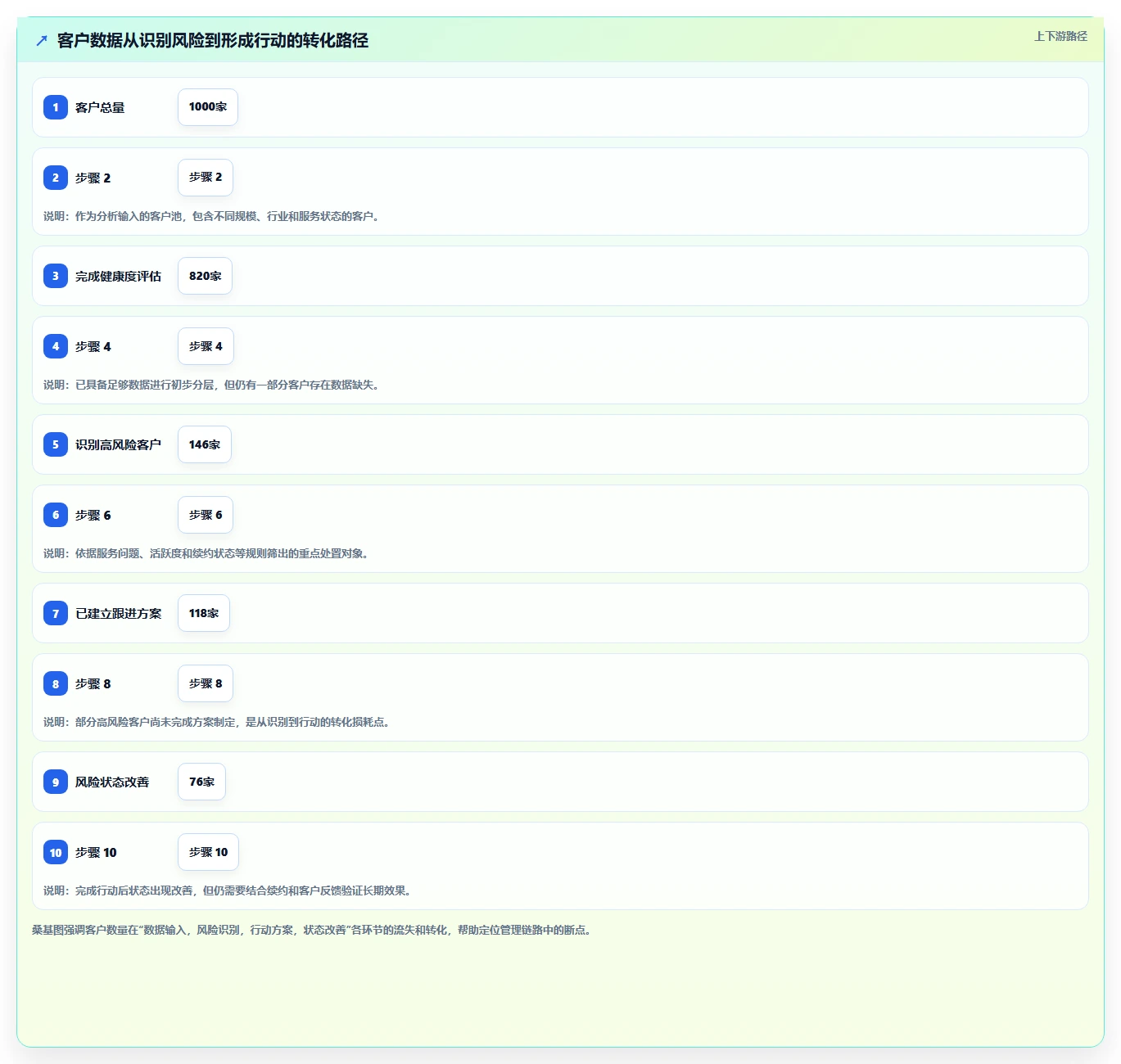
Task: Click the title 客户数据从识别风险到形成行动的转化路径
Action: (213, 40)
